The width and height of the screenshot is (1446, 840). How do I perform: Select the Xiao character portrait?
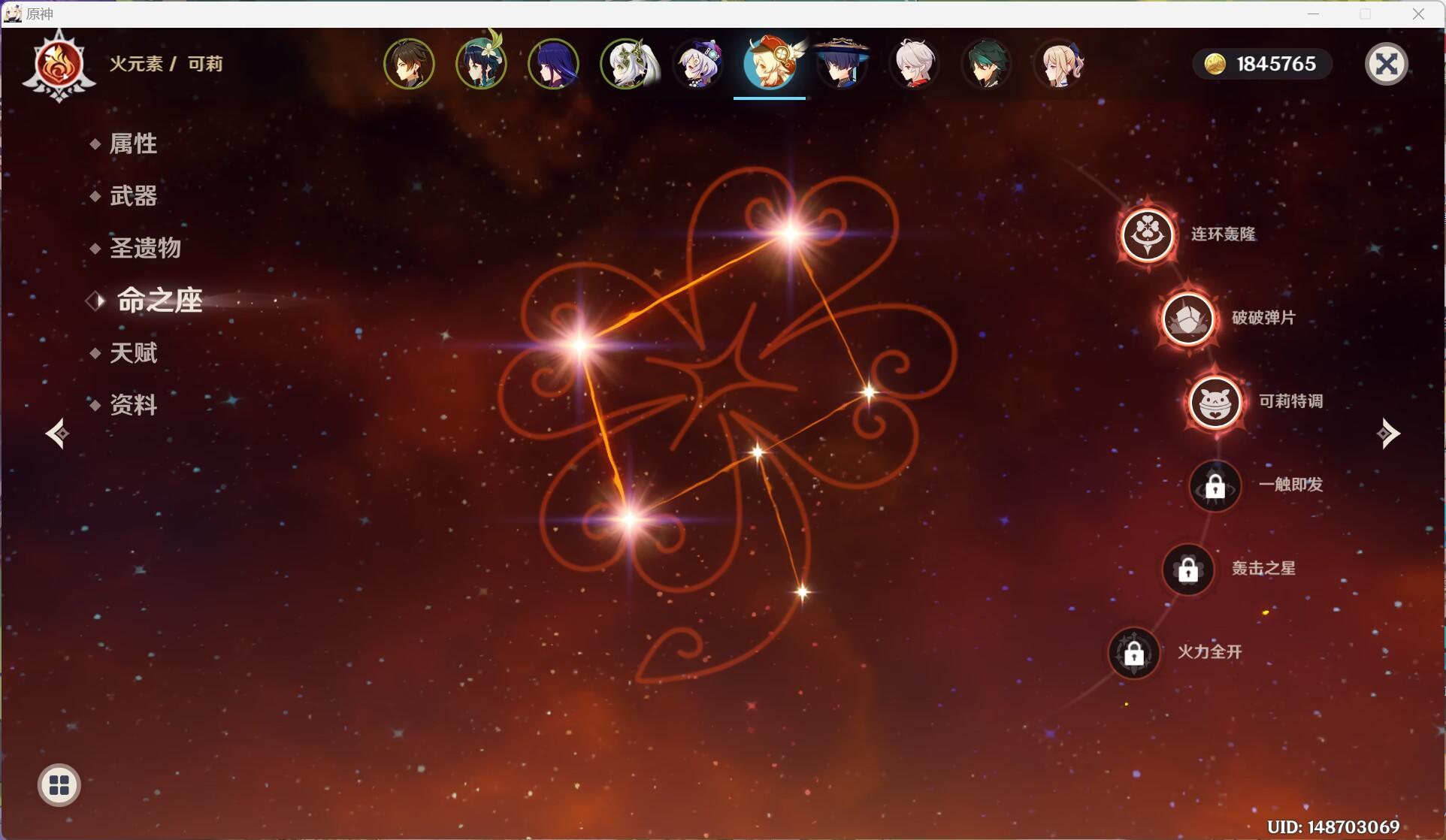986,64
